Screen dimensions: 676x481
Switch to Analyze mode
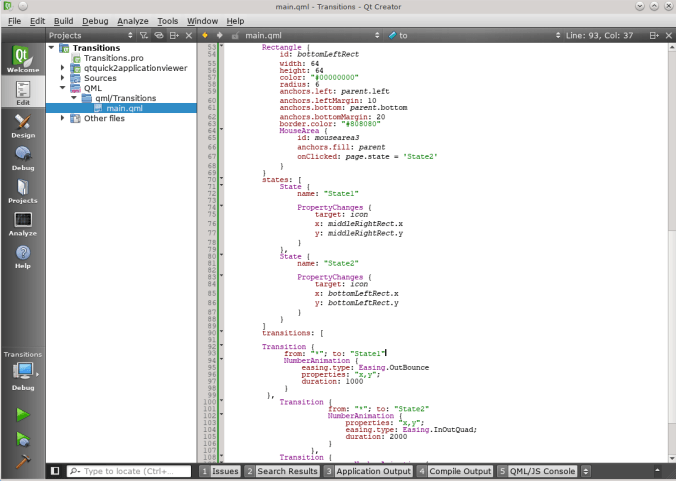(x=22, y=223)
